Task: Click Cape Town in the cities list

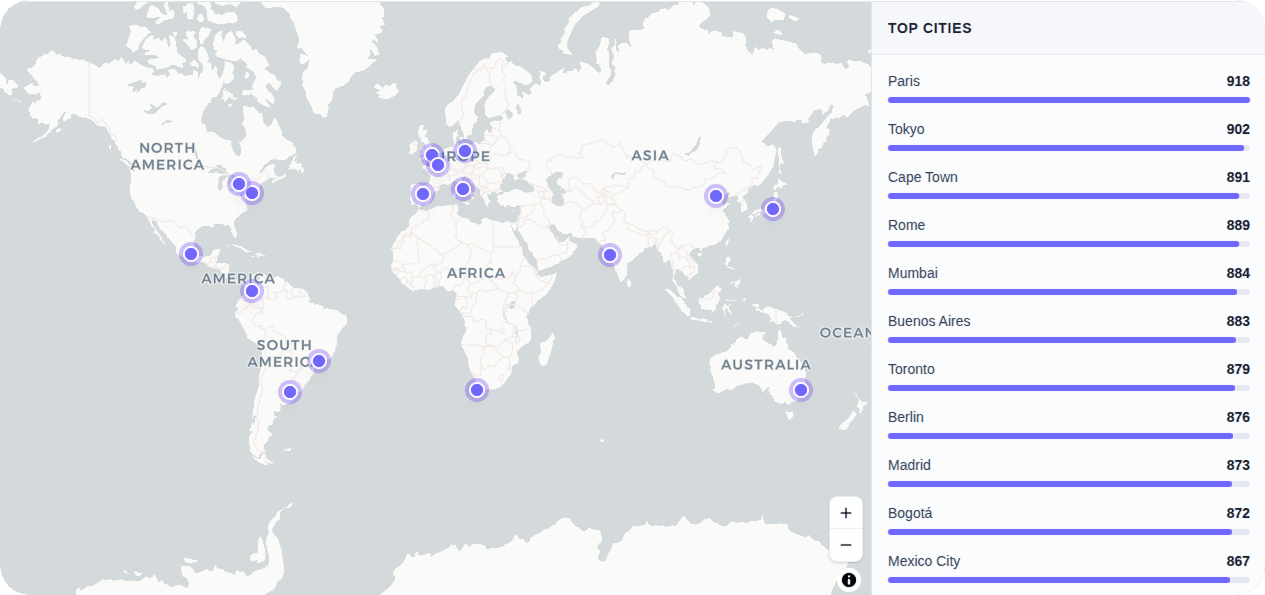Action: 1069,183
